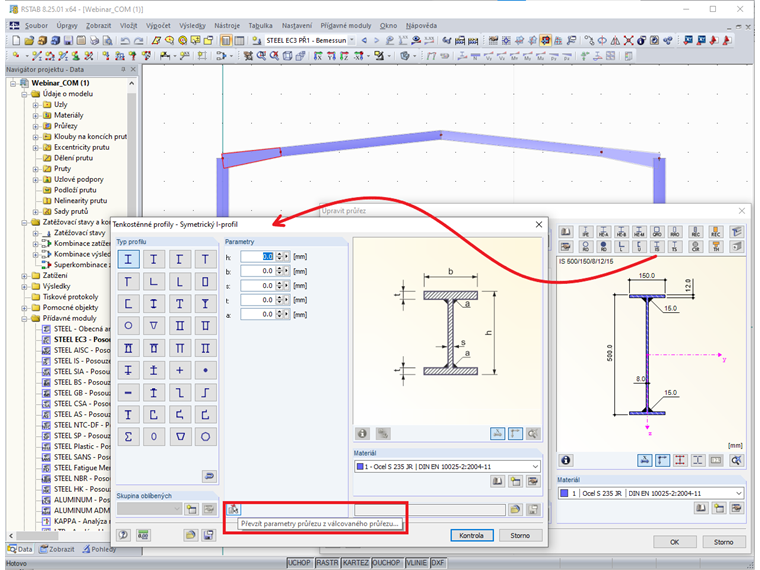This screenshot has height=570, width=760.
Task: Select QRO square hollow section button
Action: pos(657,232)
